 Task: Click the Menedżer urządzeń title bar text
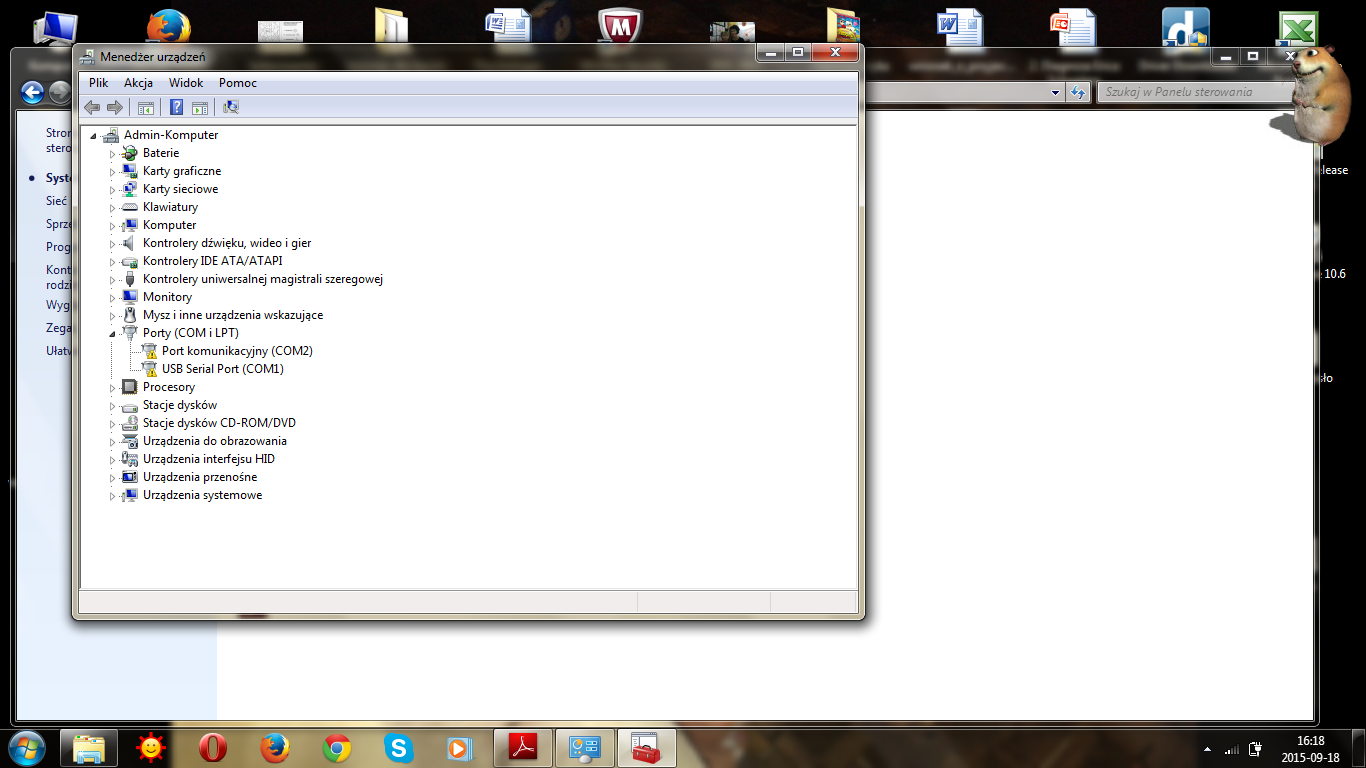tap(153, 57)
